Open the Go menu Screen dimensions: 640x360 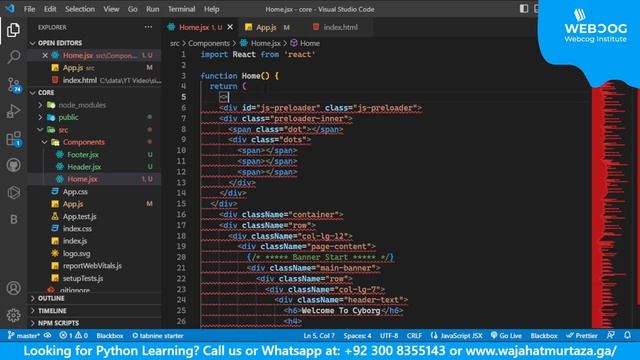click(x=133, y=9)
